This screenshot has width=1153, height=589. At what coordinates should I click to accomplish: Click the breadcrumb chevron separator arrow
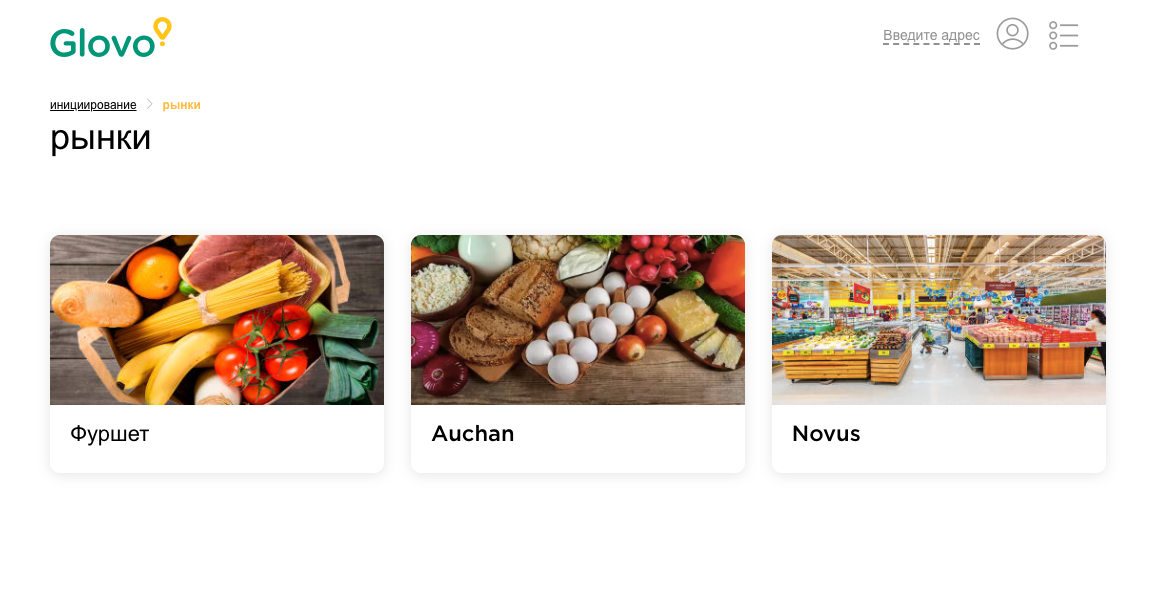click(x=149, y=104)
